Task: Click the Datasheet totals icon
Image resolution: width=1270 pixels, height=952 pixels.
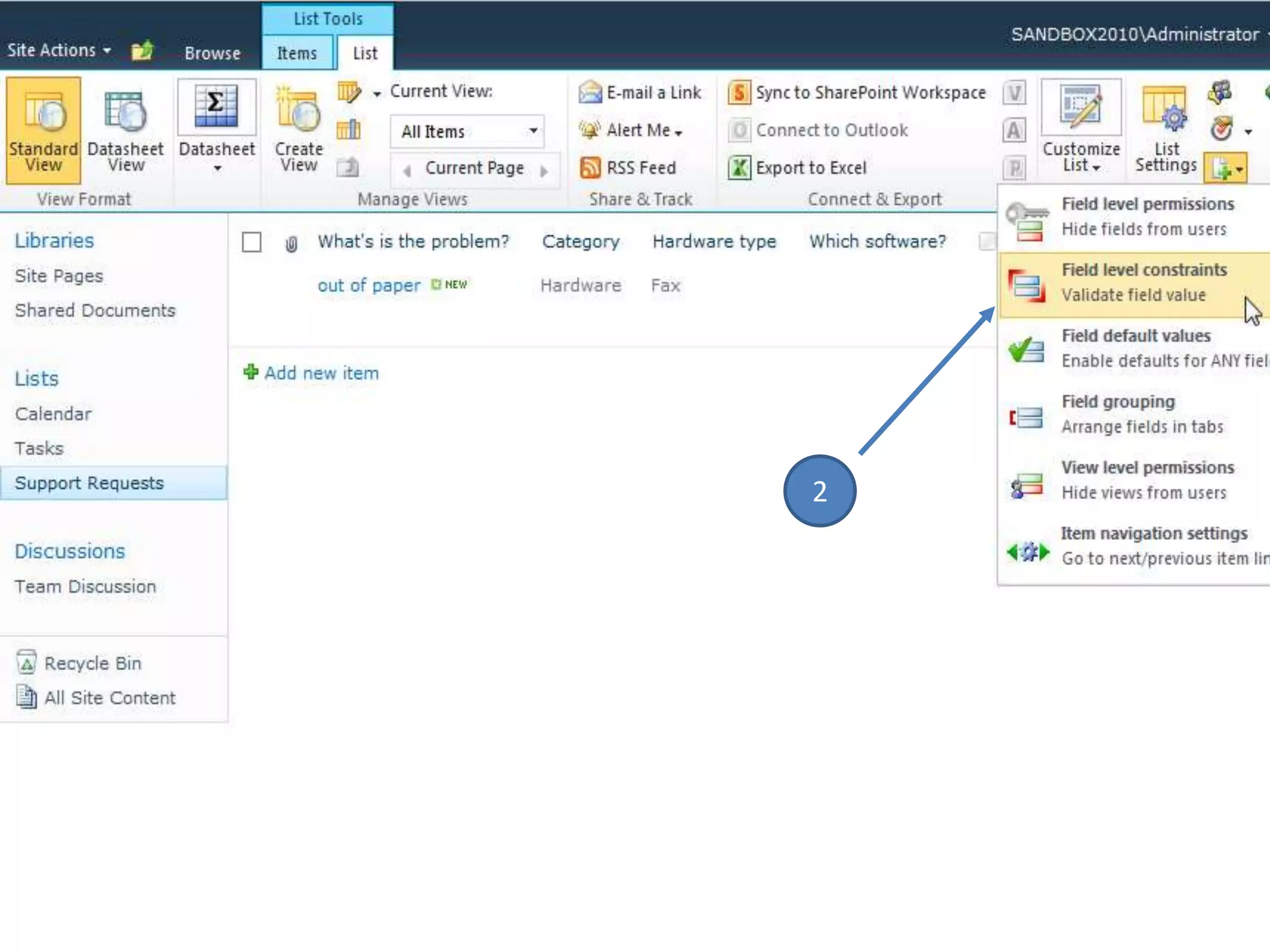Action: point(216,107)
